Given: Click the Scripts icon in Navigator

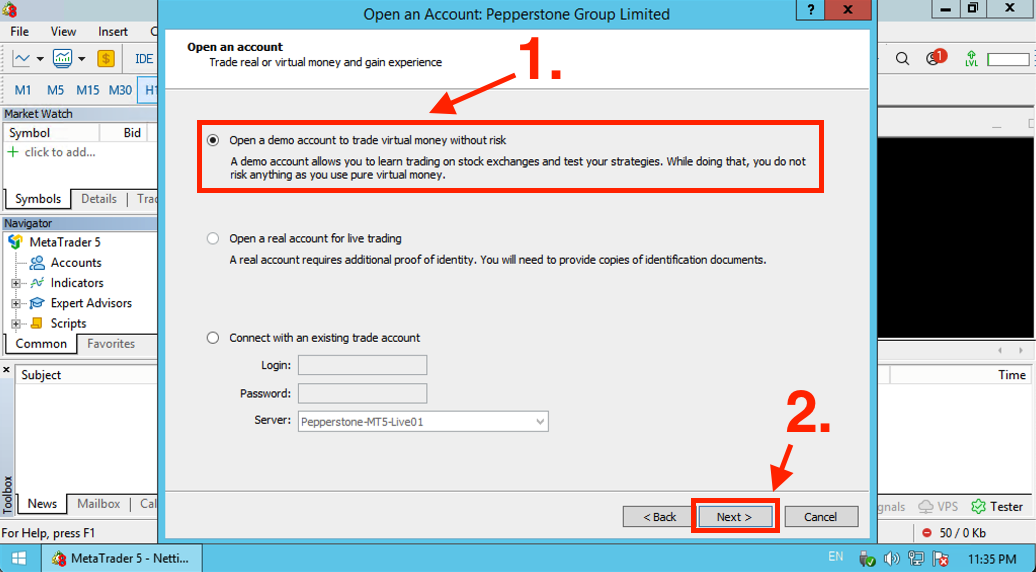Looking at the screenshot, I should click(x=37, y=323).
